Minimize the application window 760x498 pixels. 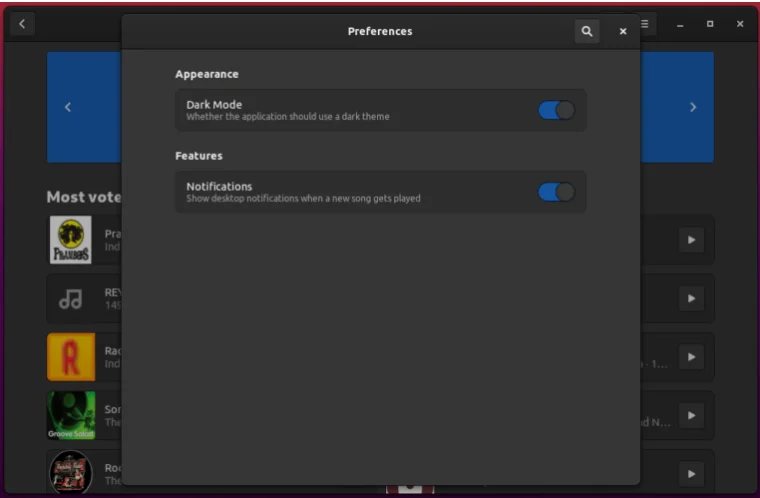tap(680, 24)
